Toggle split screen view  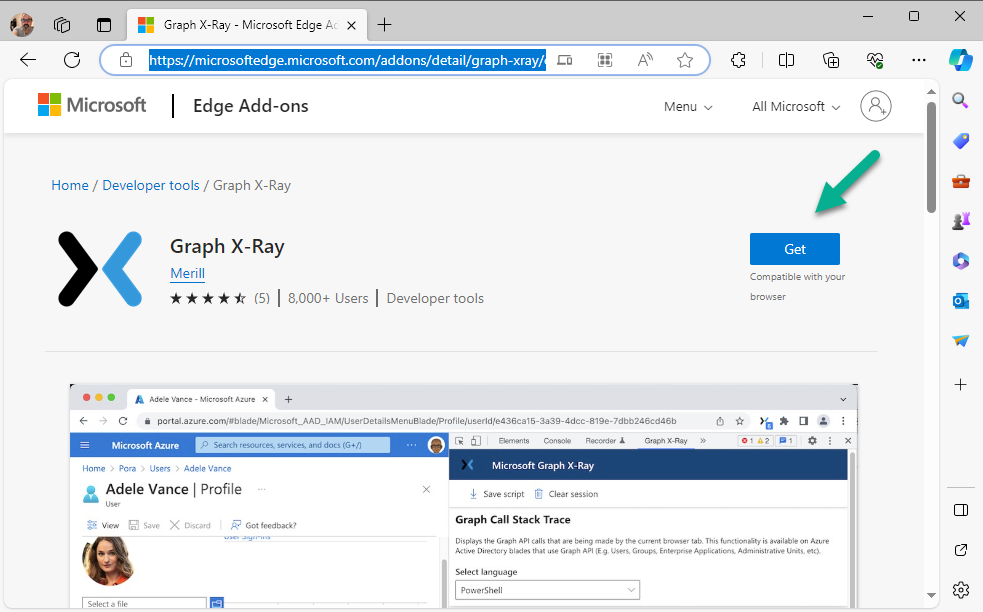pos(786,60)
